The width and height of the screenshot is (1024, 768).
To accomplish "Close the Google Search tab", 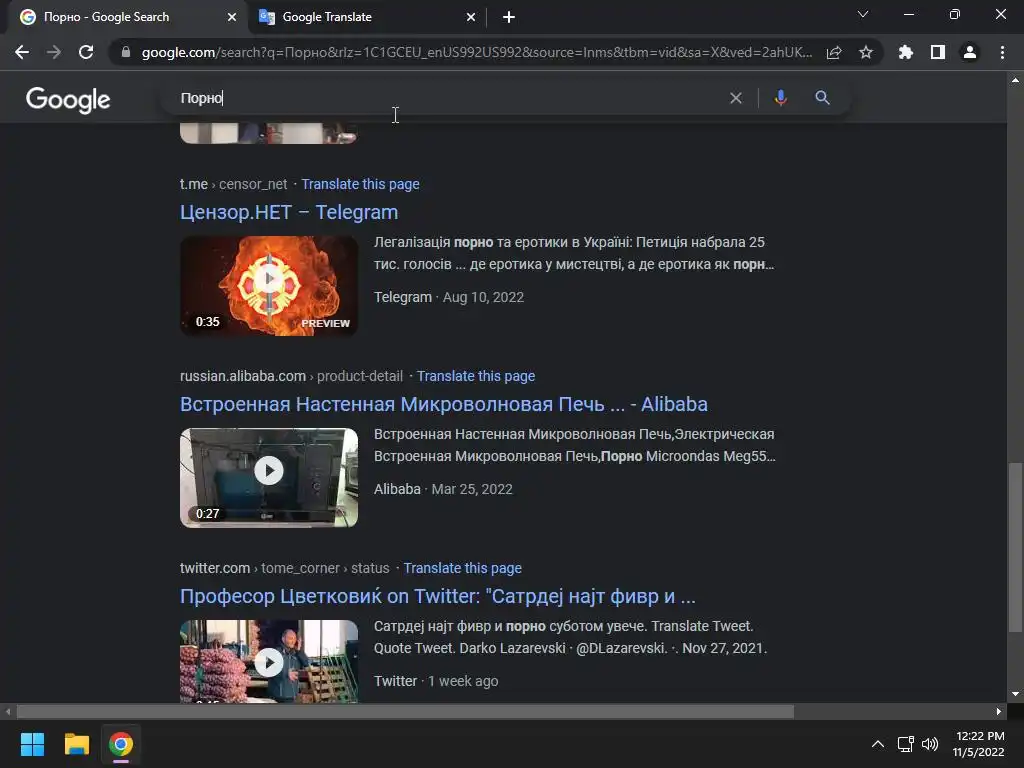I will (x=232, y=18).
